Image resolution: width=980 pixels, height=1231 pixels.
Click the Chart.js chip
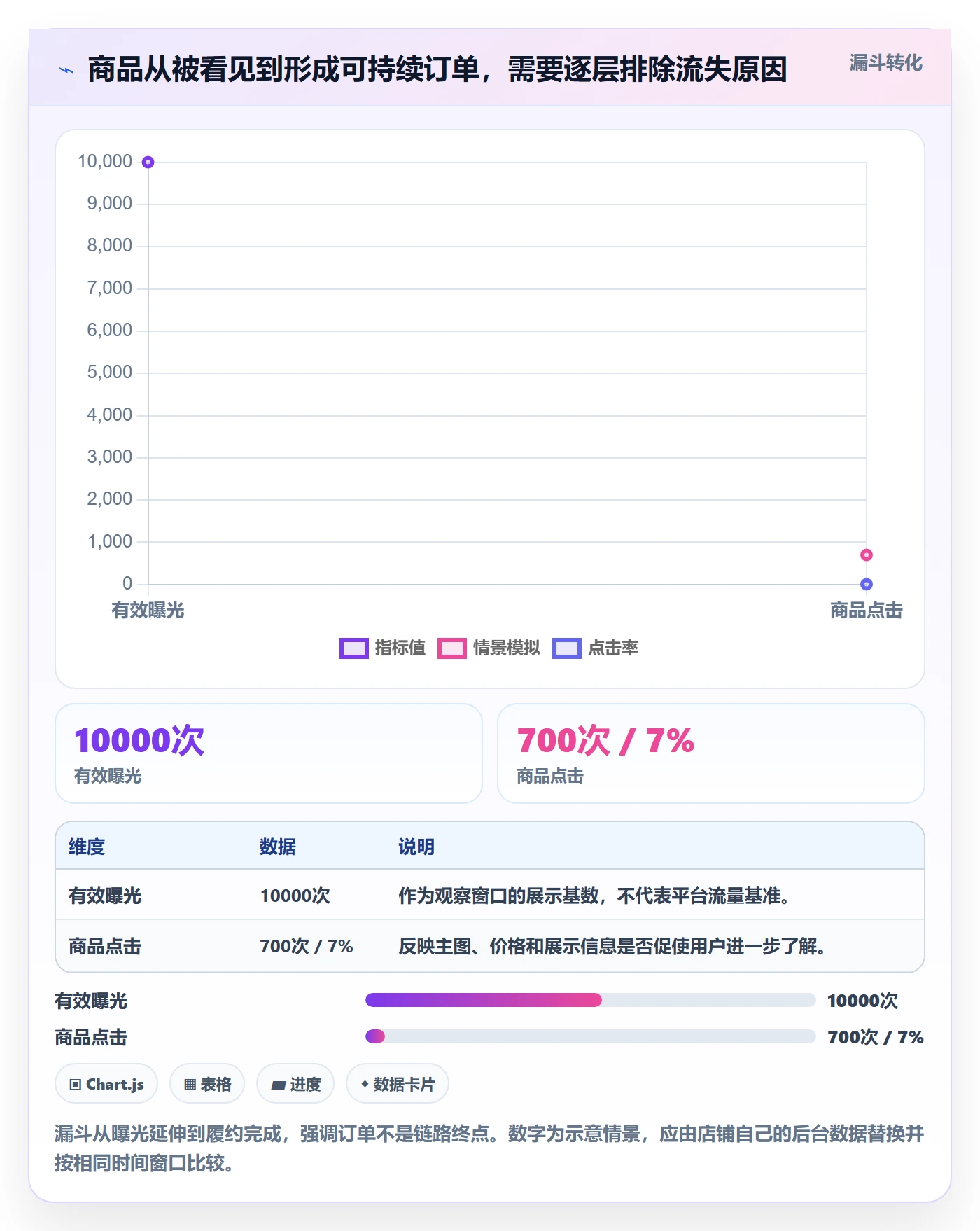(x=106, y=1084)
